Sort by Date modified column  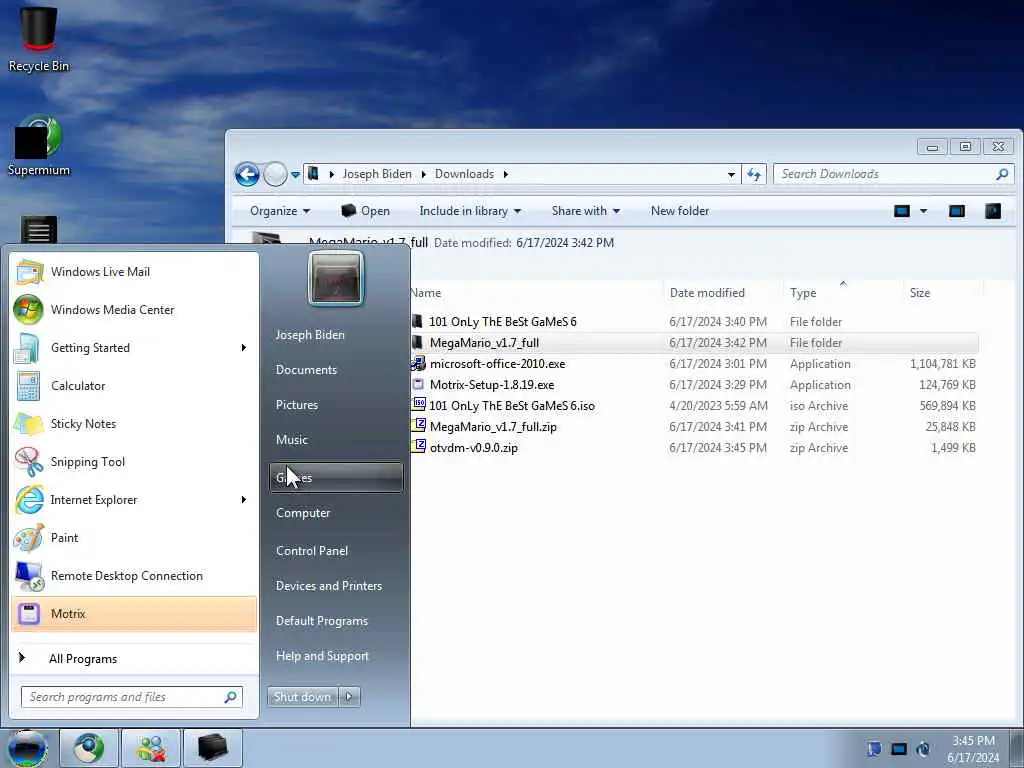point(723,293)
